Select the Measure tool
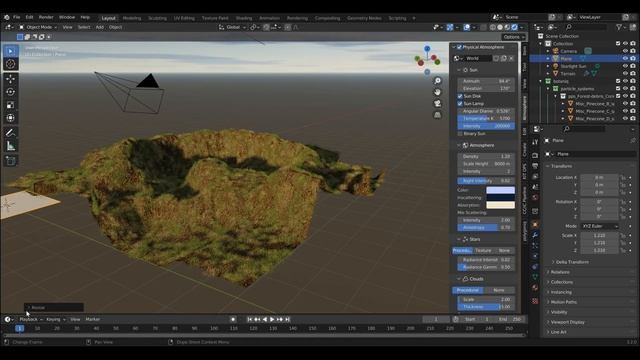The image size is (640, 360). click(x=11, y=146)
